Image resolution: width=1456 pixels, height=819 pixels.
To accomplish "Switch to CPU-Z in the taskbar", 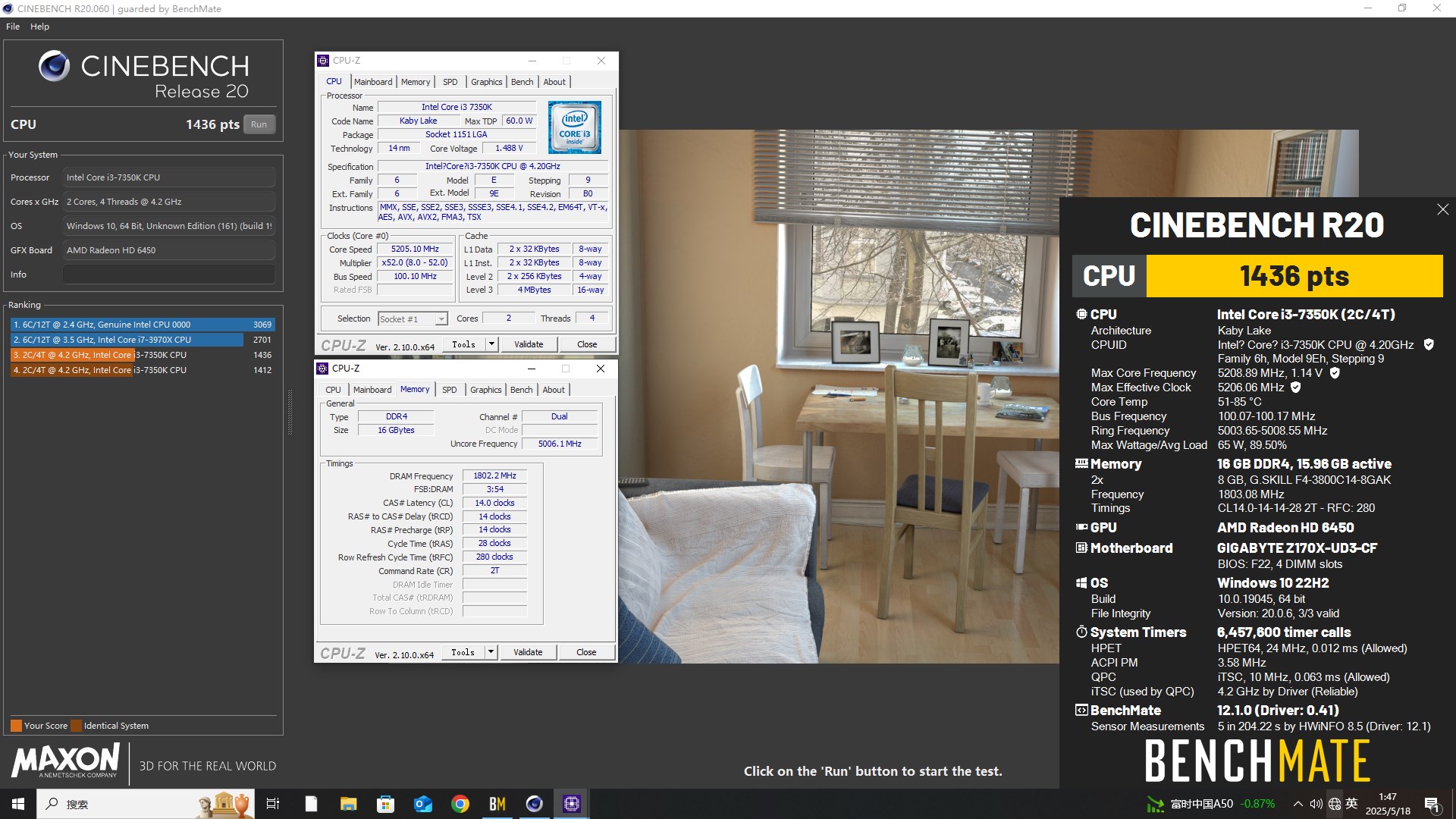I will 571,804.
